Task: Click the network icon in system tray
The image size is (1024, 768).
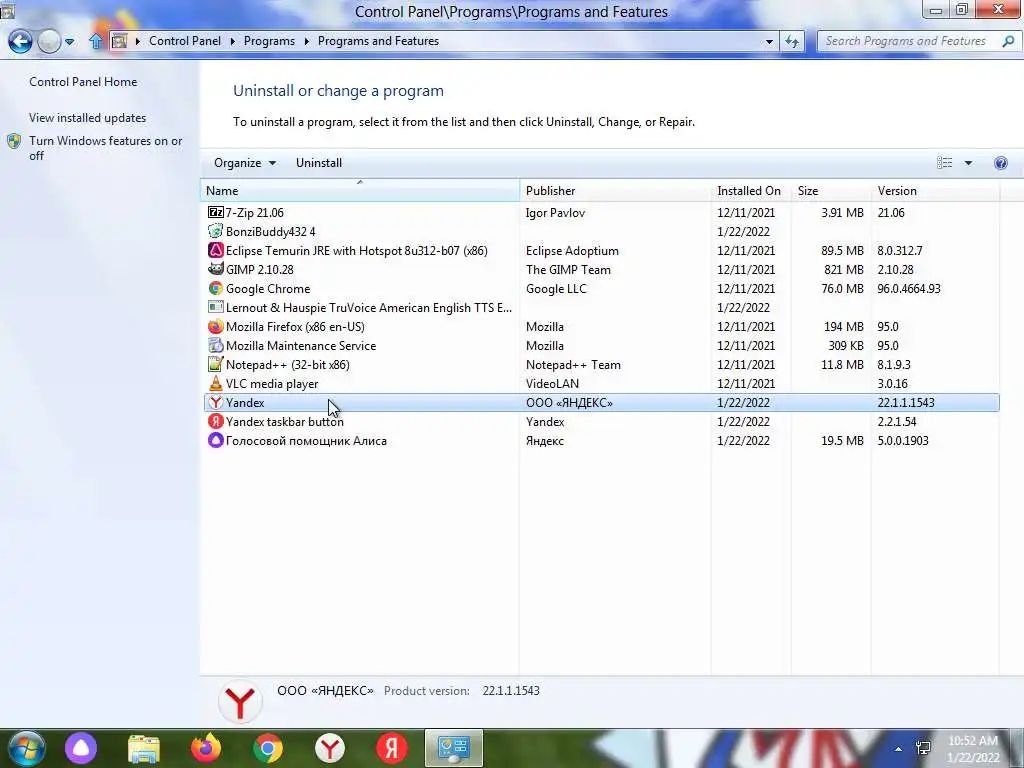Action: (x=923, y=748)
